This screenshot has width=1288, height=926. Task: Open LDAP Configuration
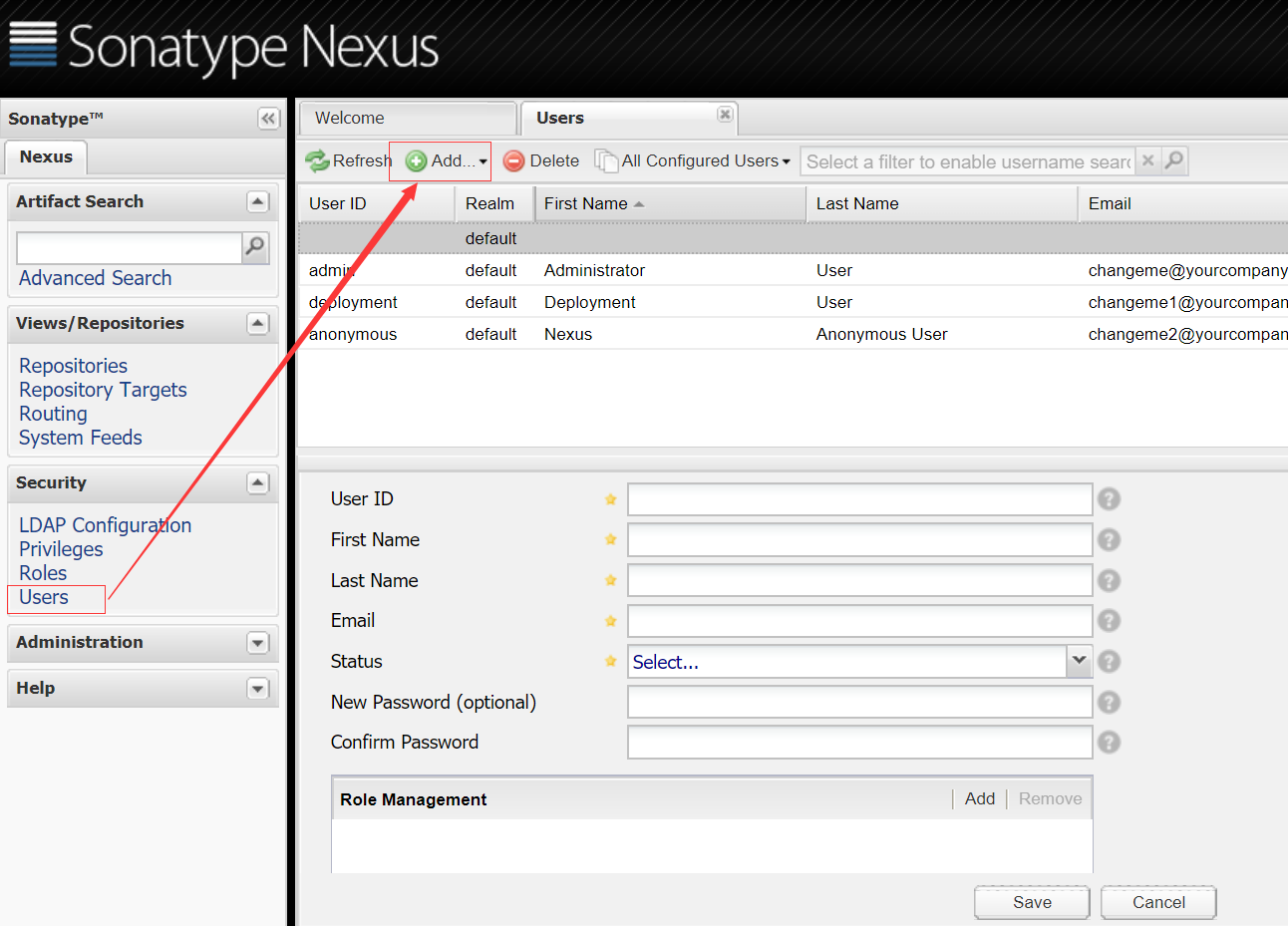click(x=105, y=525)
